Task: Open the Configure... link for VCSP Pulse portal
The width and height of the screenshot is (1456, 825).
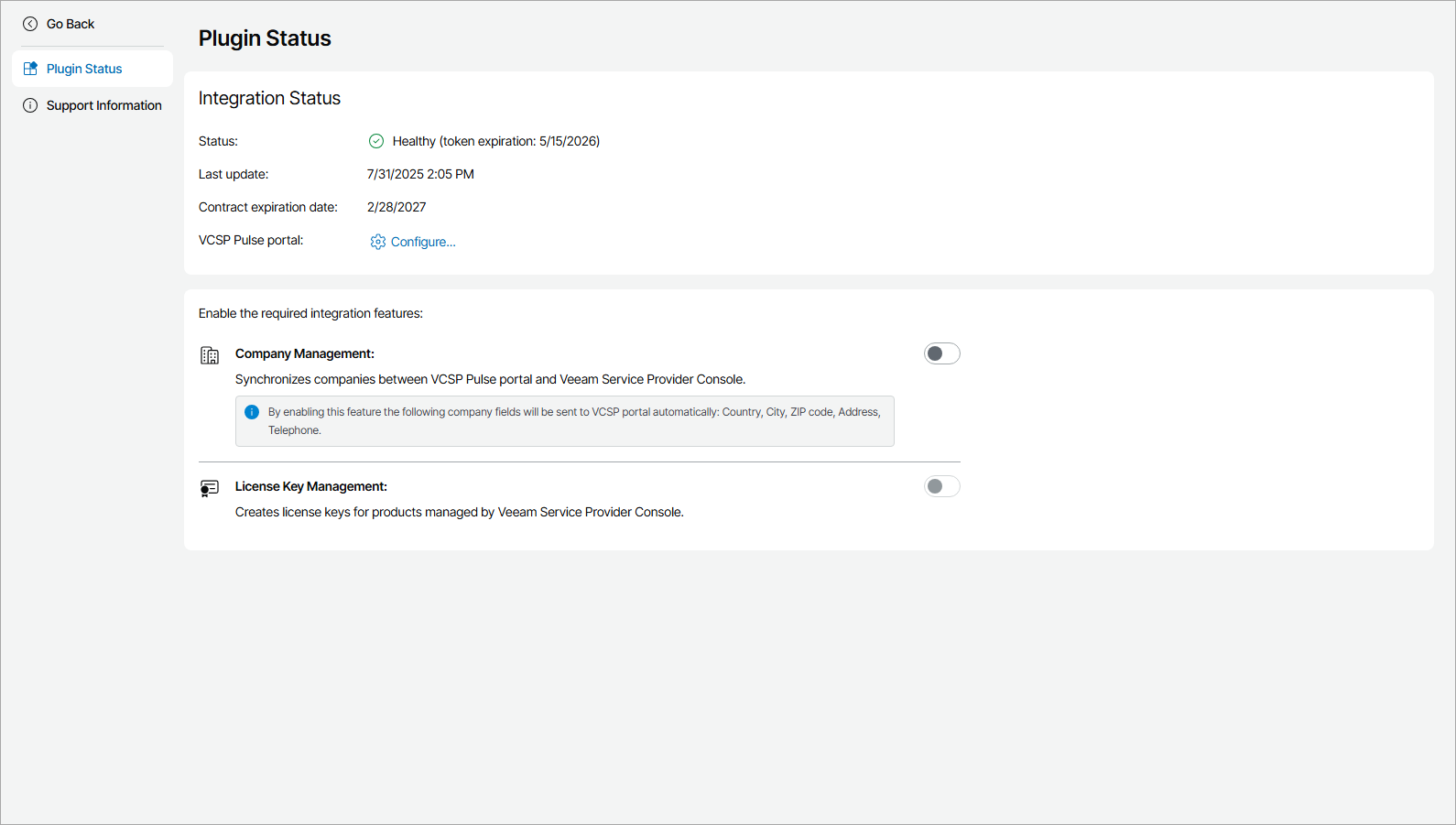Action: 423,242
